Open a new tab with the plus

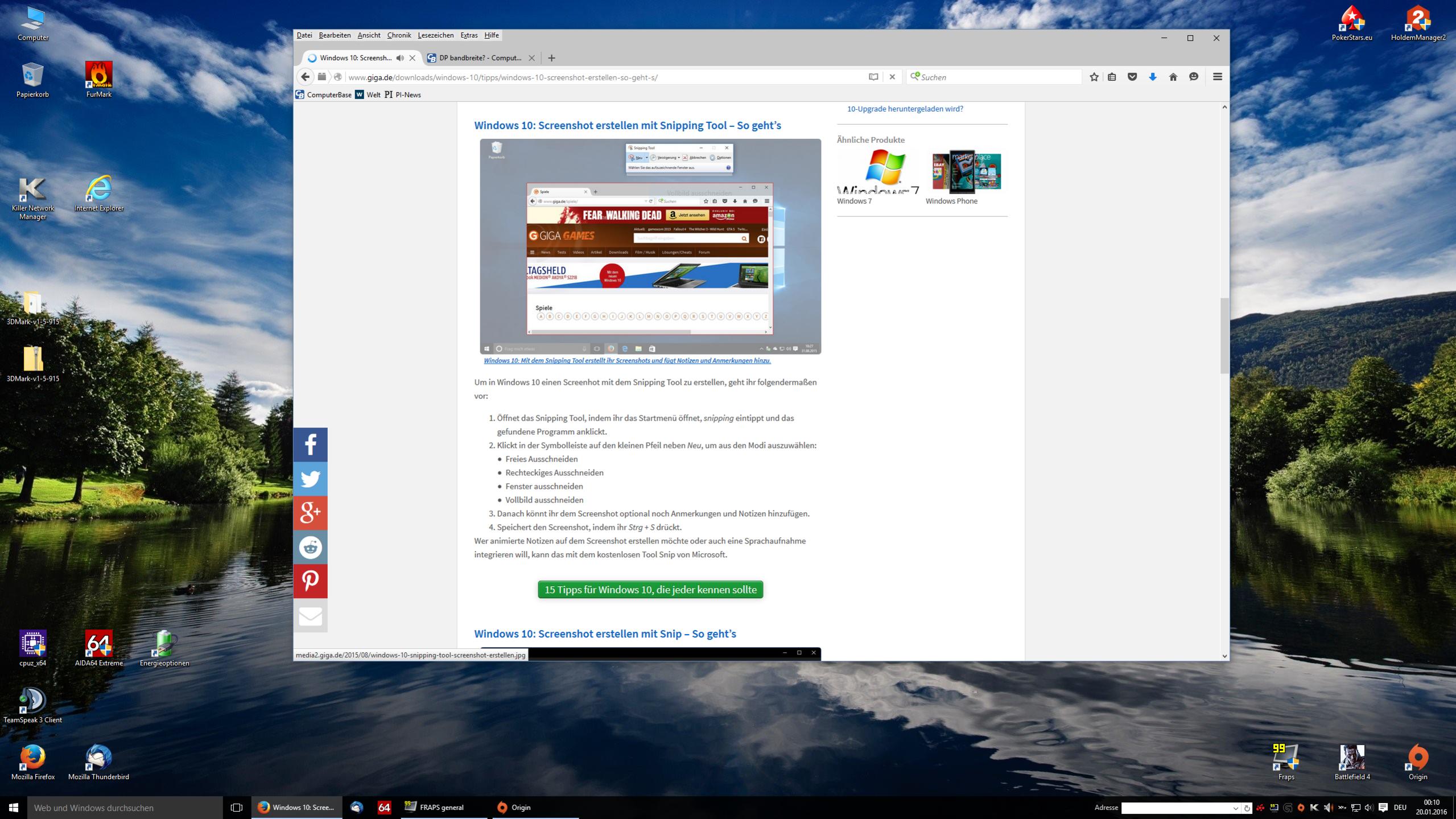(551, 58)
